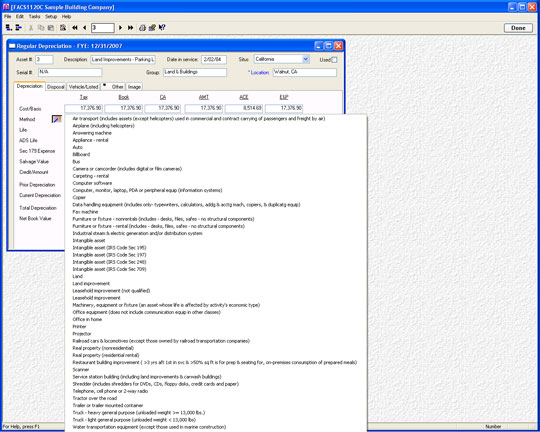The height and width of the screenshot is (432, 540).
Task: Pick 'Tractor over the road' entry
Action: tap(95, 398)
